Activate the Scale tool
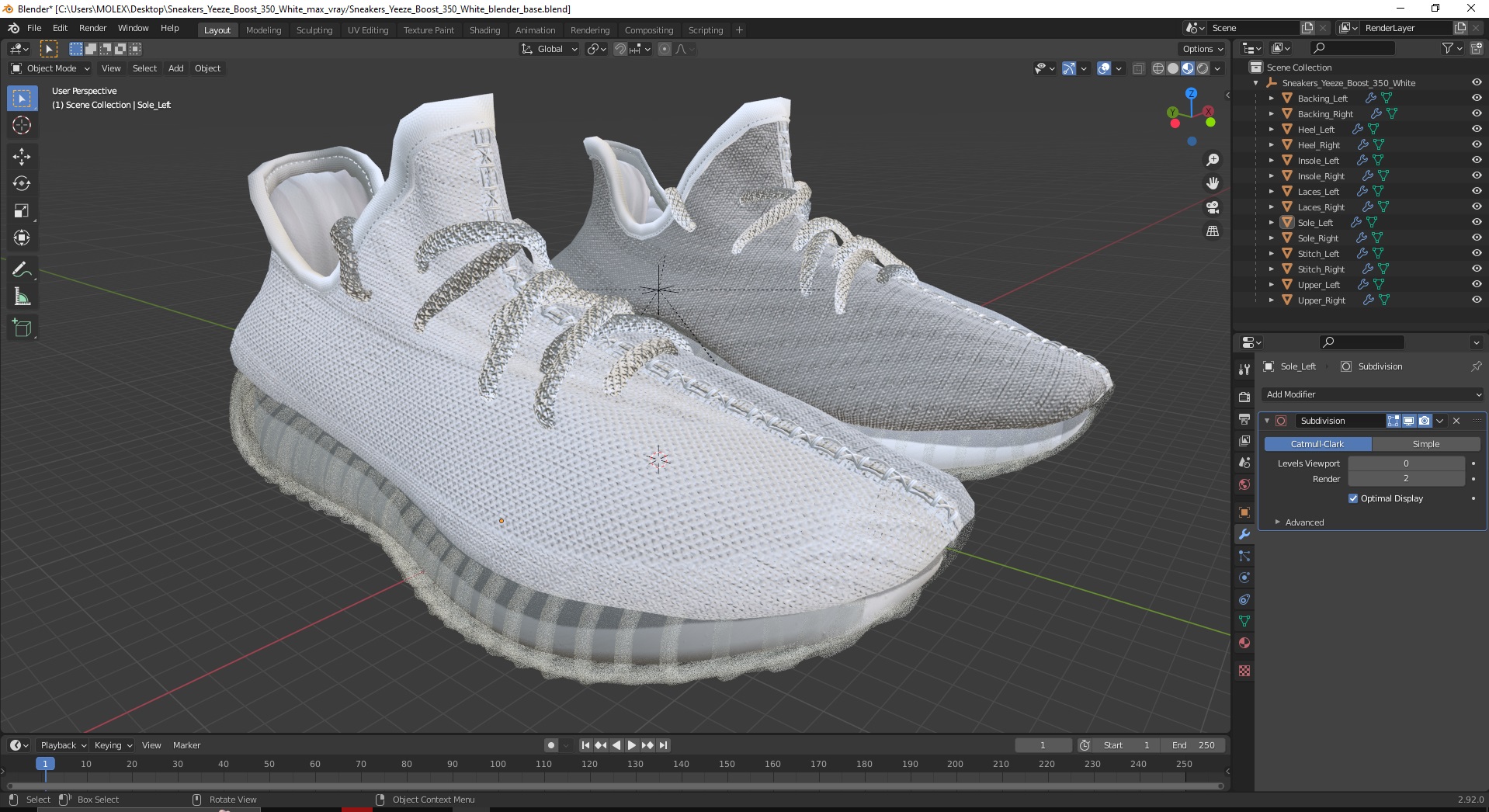Screen dimensions: 1489x812 22,211
